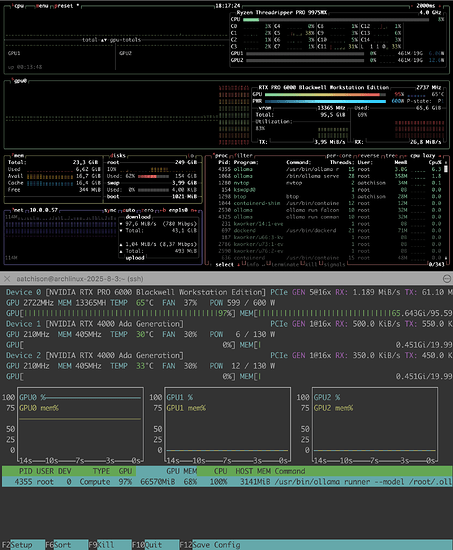Click signals in proc footer
Screen dimensions: 453x550
coord(333,264)
